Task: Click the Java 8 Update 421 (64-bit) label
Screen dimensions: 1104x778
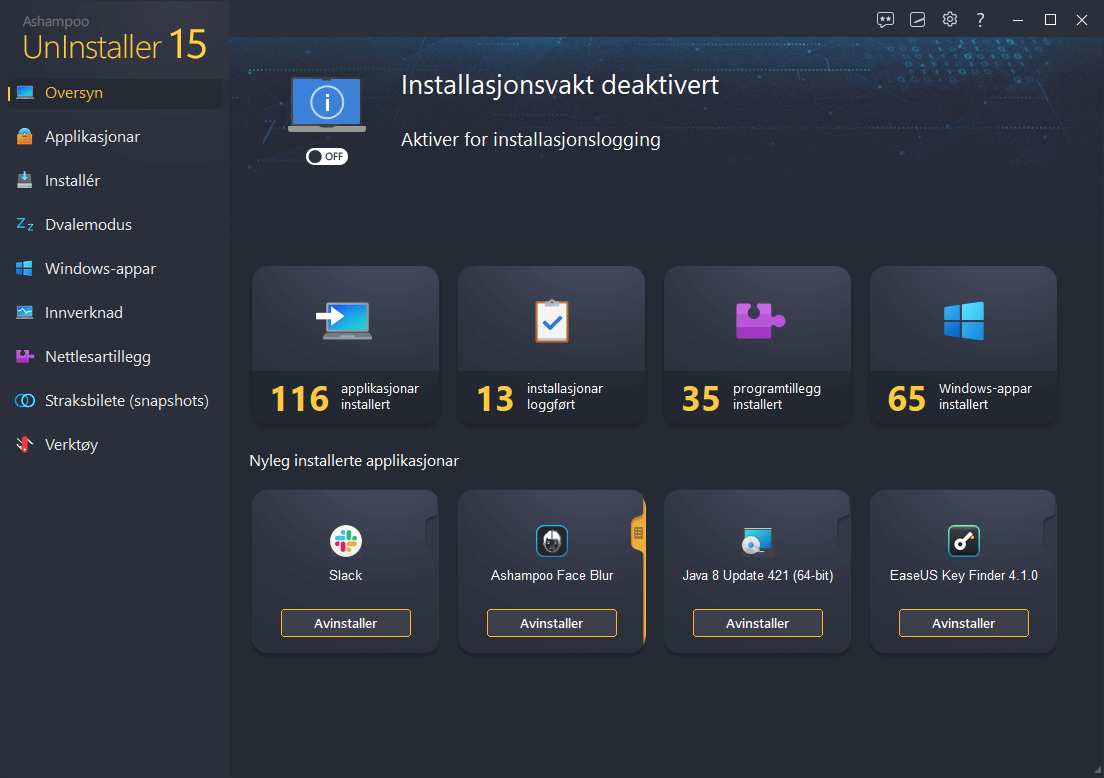Action: (758, 575)
